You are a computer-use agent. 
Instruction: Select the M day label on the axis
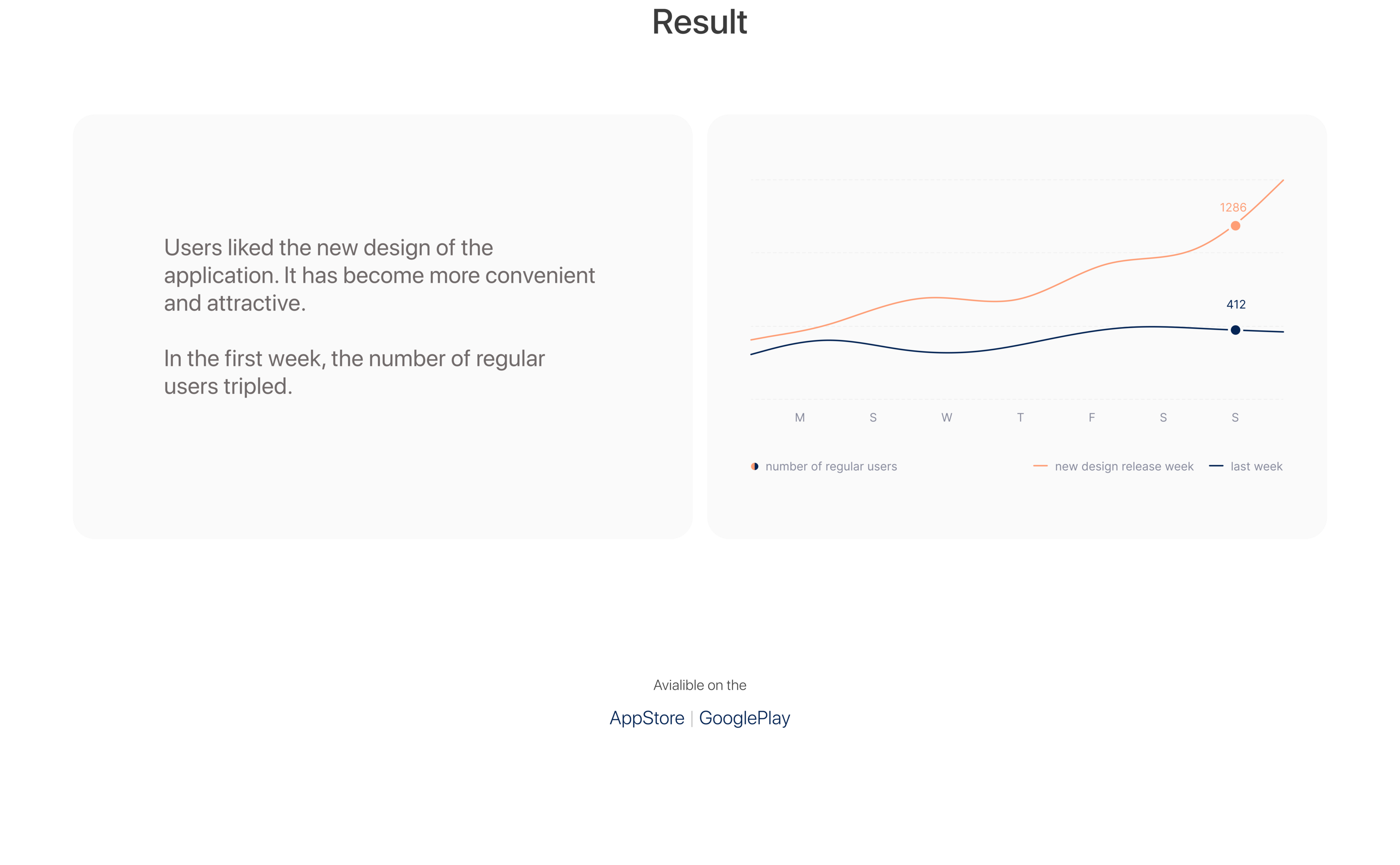[799, 418]
